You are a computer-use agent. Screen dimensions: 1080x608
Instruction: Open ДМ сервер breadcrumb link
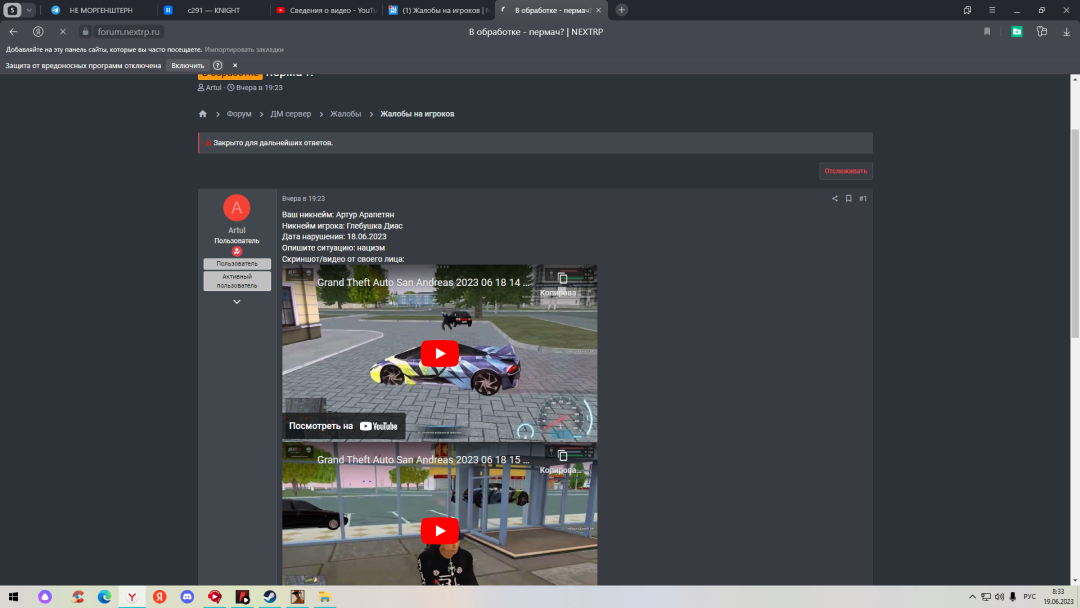(291, 114)
